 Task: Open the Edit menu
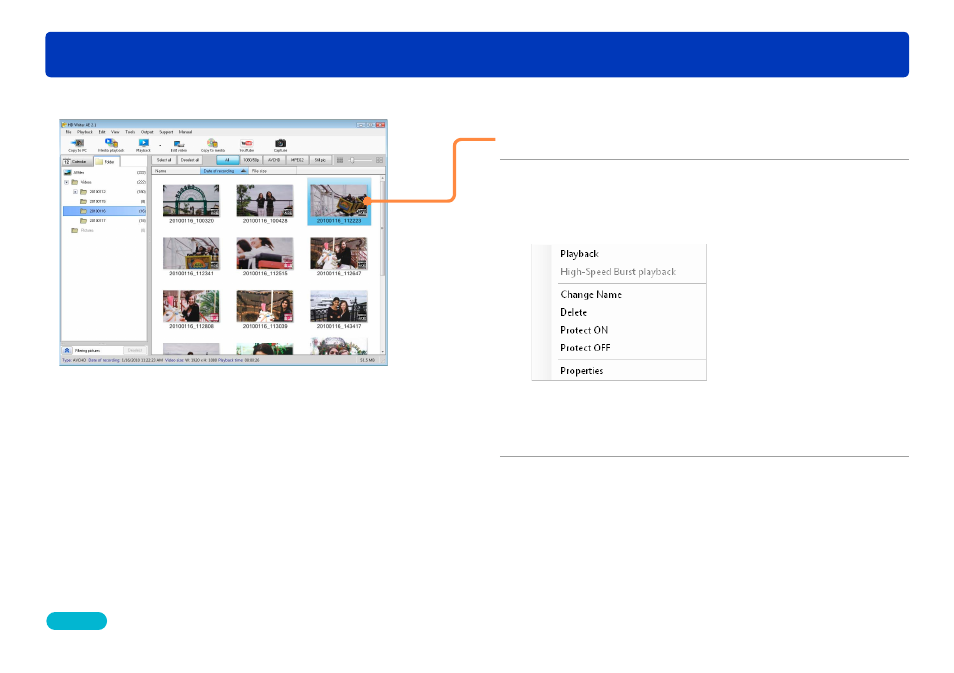(x=102, y=132)
